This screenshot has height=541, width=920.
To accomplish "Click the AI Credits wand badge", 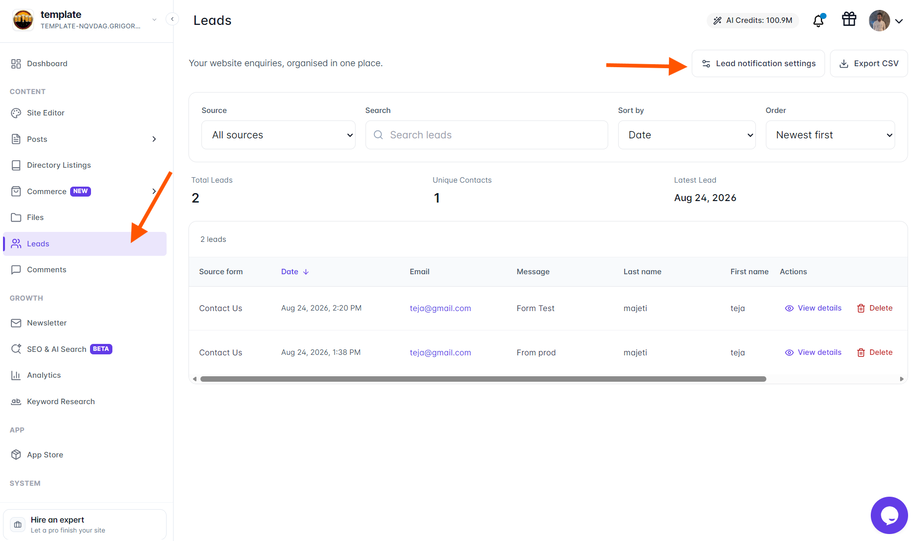I will pyautogui.click(x=752, y=21).
